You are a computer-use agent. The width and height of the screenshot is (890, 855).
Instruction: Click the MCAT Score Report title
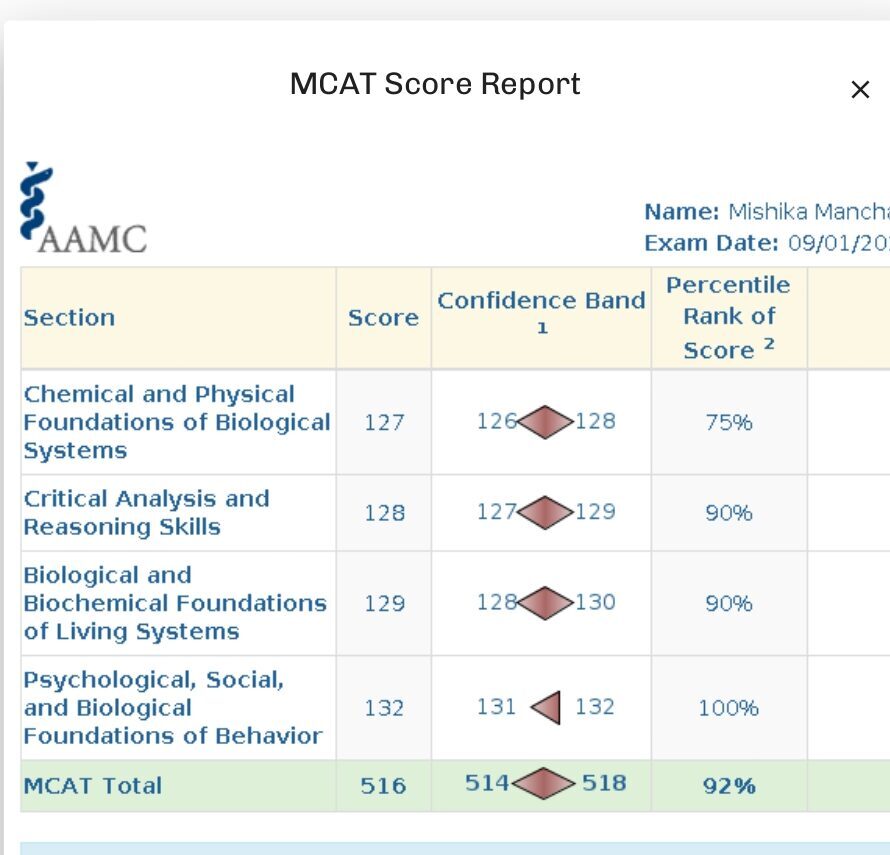[435, 83]
